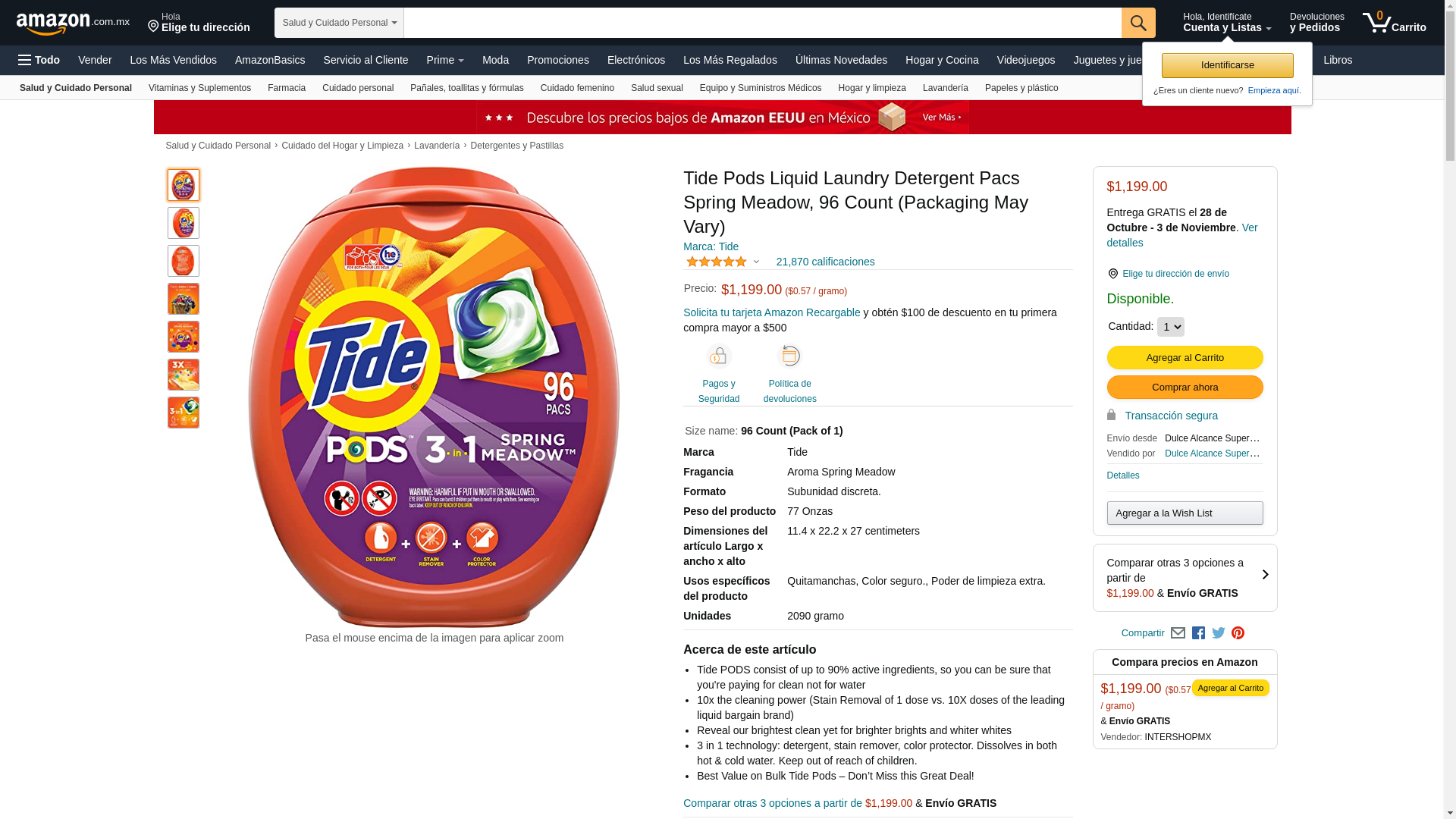Click Agregar al Carrito button
The width and height of the screenshot is (1456, 819).
click(x=1185, y=358)
